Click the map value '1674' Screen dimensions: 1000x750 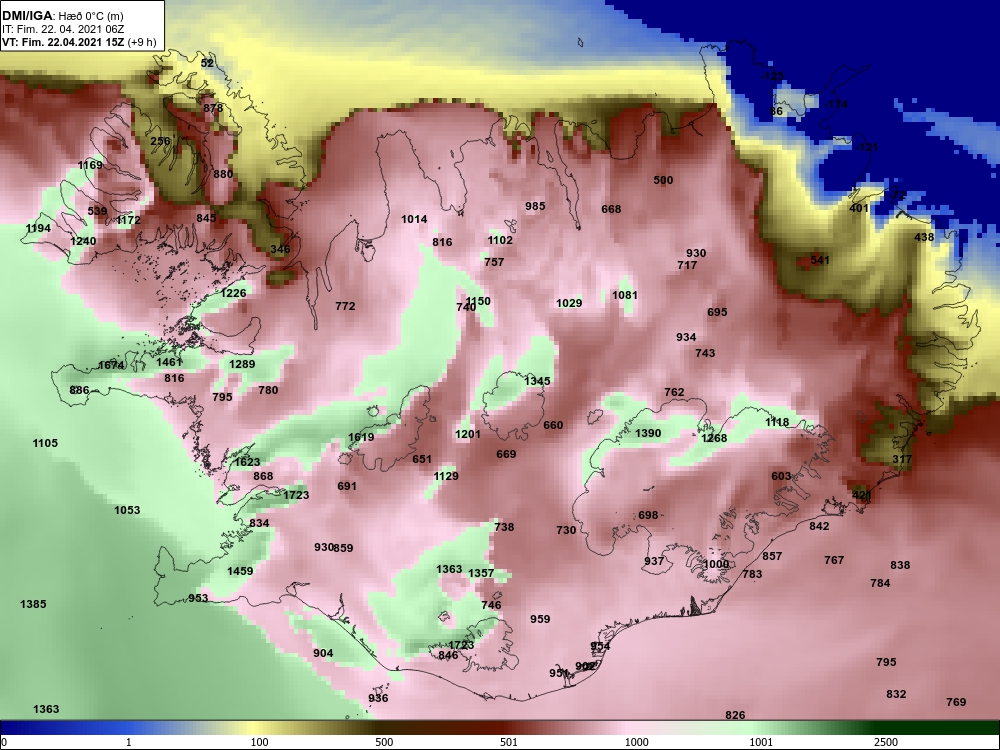coord(111,365)
